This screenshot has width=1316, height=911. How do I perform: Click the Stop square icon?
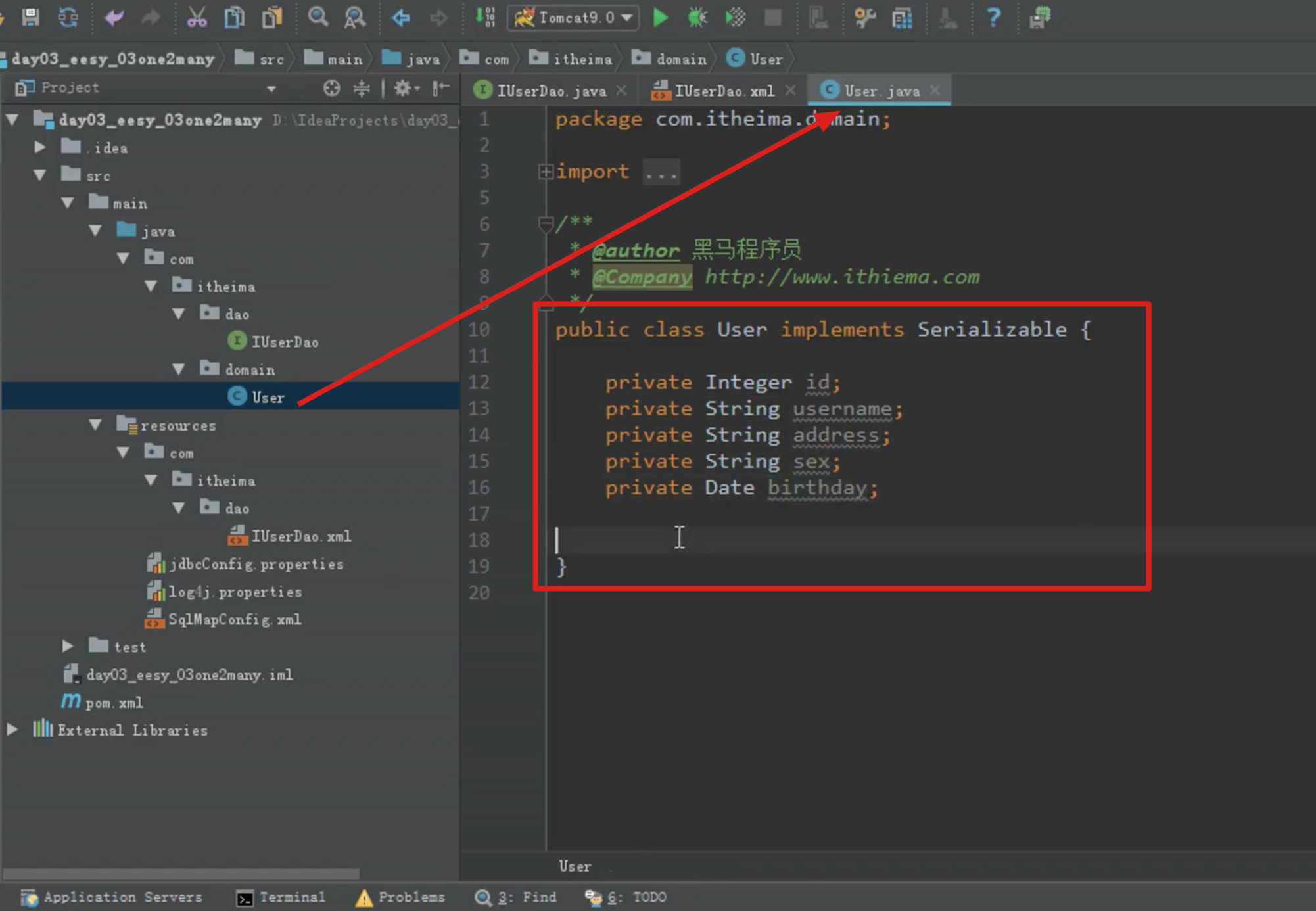pos(773,17)
